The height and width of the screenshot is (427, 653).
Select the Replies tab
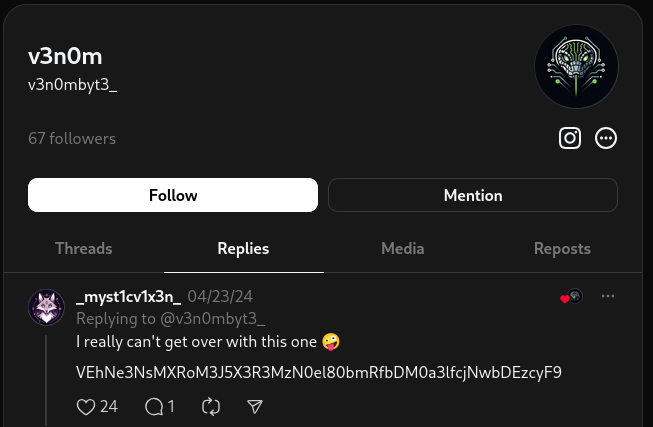(x=243, y=248)
